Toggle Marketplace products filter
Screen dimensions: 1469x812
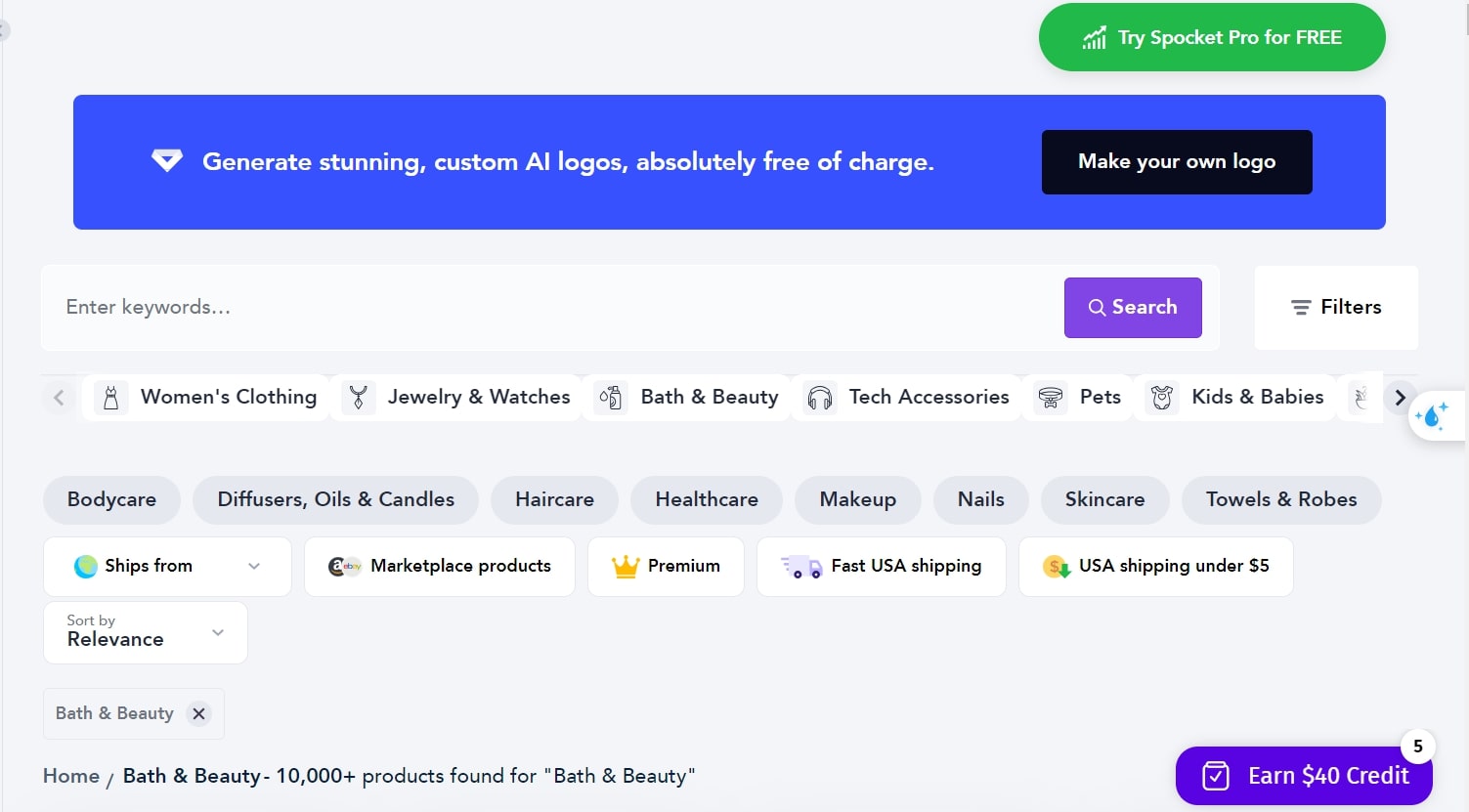439,567
